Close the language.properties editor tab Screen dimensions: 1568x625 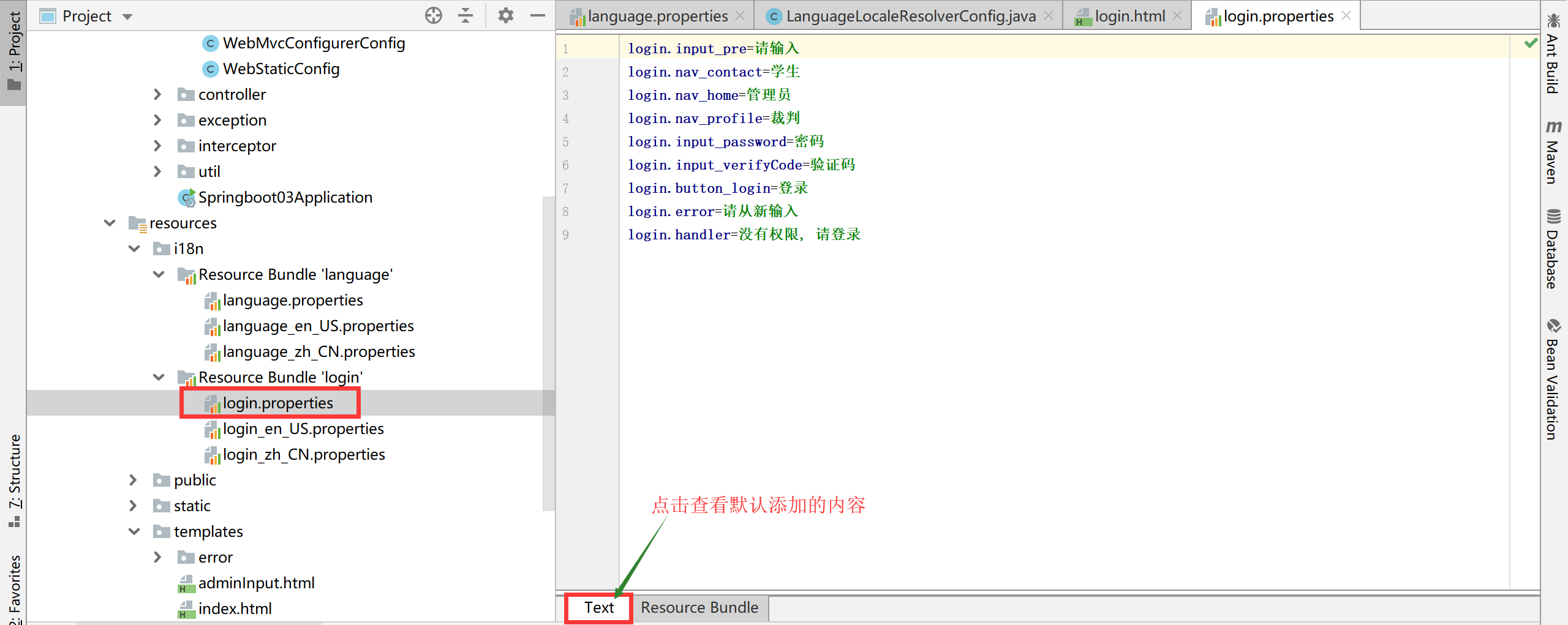(x=741, y=15)
